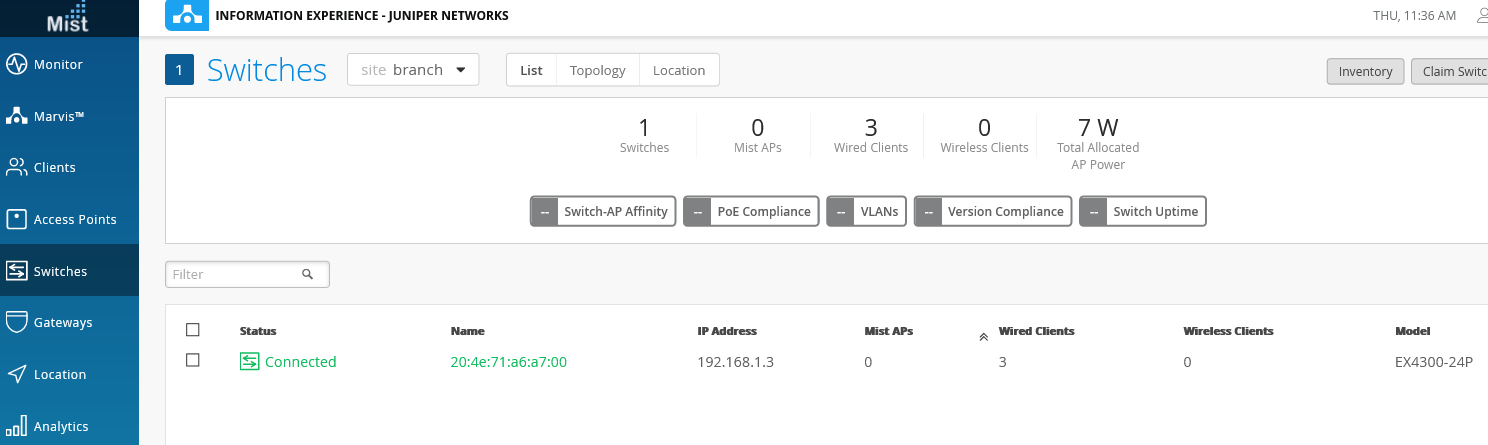The image size is (1488, 445).
Task: Click the Gateways icon in sidebar
Action: [x=16, y=322]
